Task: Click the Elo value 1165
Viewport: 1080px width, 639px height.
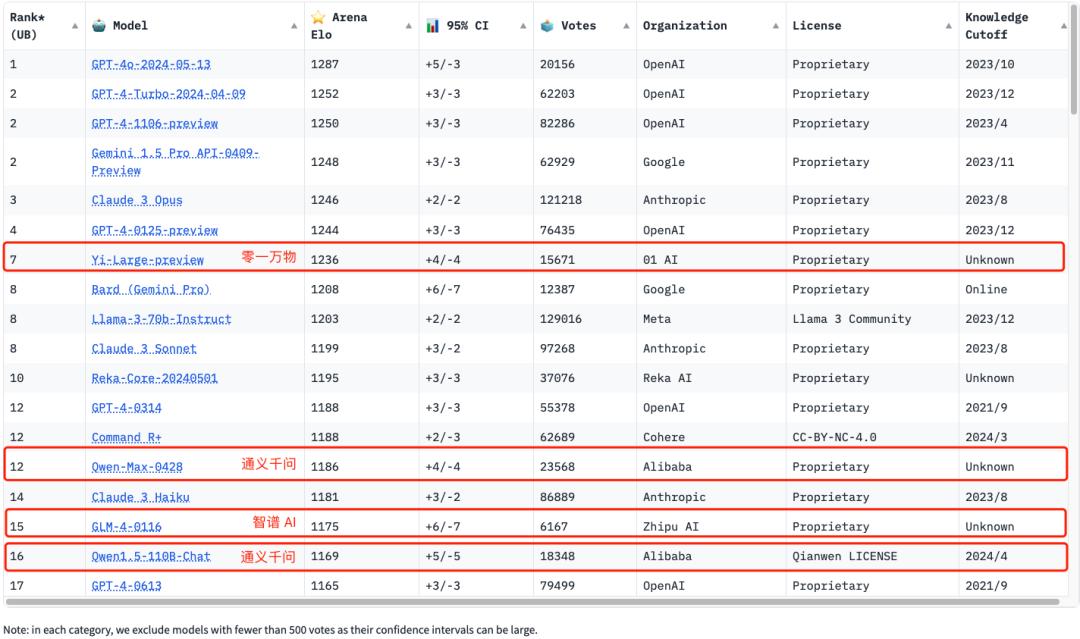Action: [x=324, y=586]
